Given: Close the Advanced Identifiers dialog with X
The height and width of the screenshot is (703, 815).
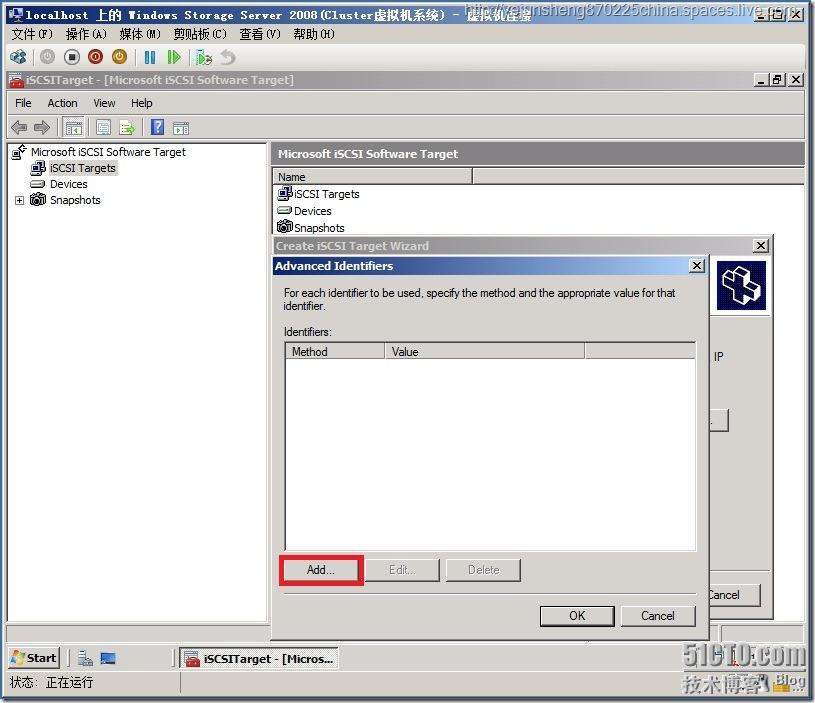Looking at the screenshot, I should click(696, 266).
